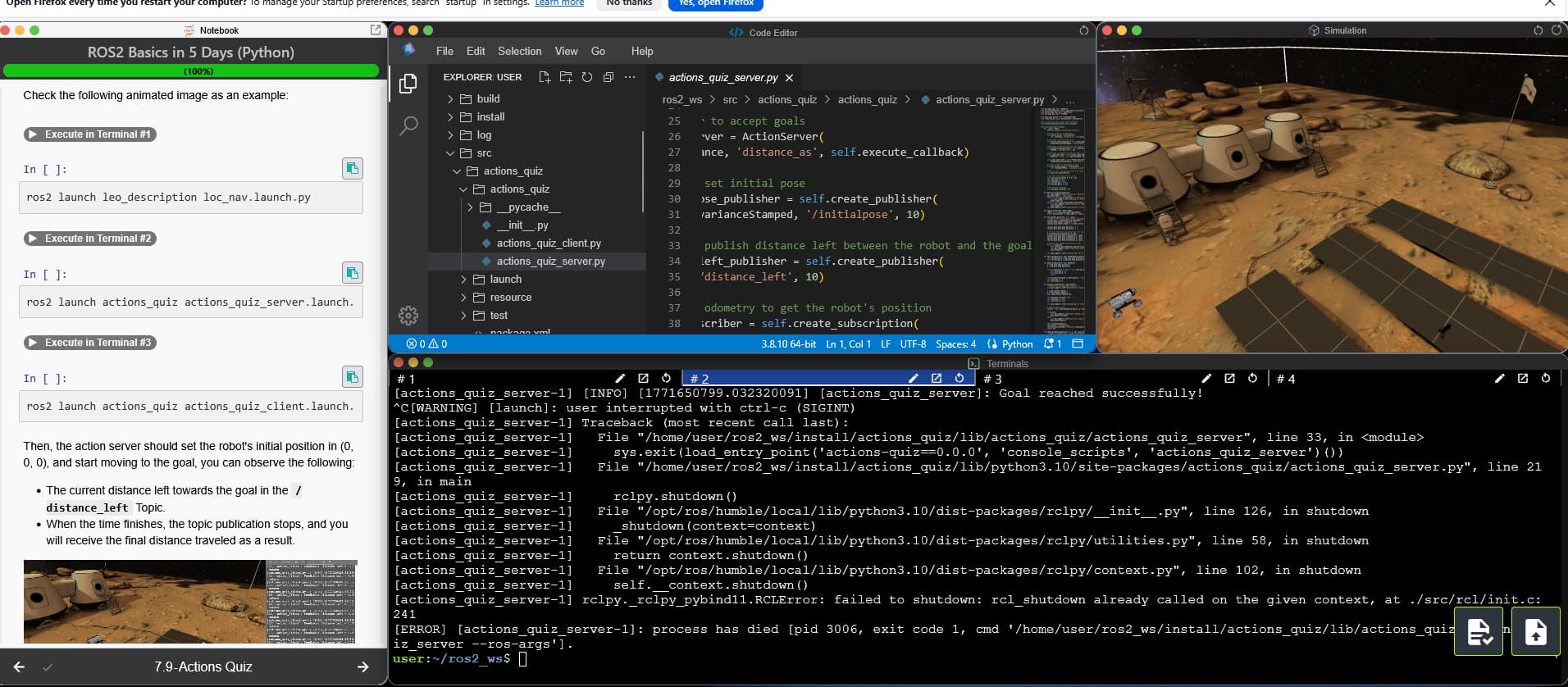Open the Explorer icon in activity bar

[408, 84]
